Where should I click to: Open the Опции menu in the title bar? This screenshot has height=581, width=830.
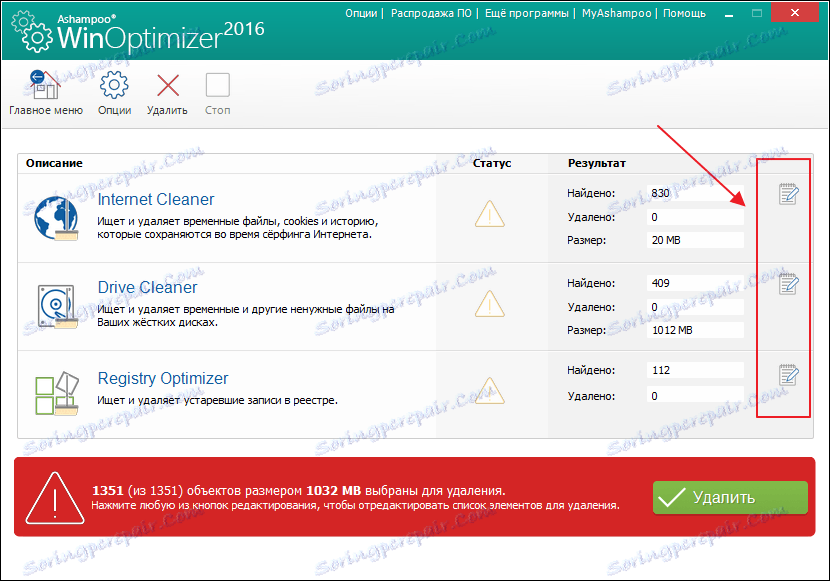361,13
